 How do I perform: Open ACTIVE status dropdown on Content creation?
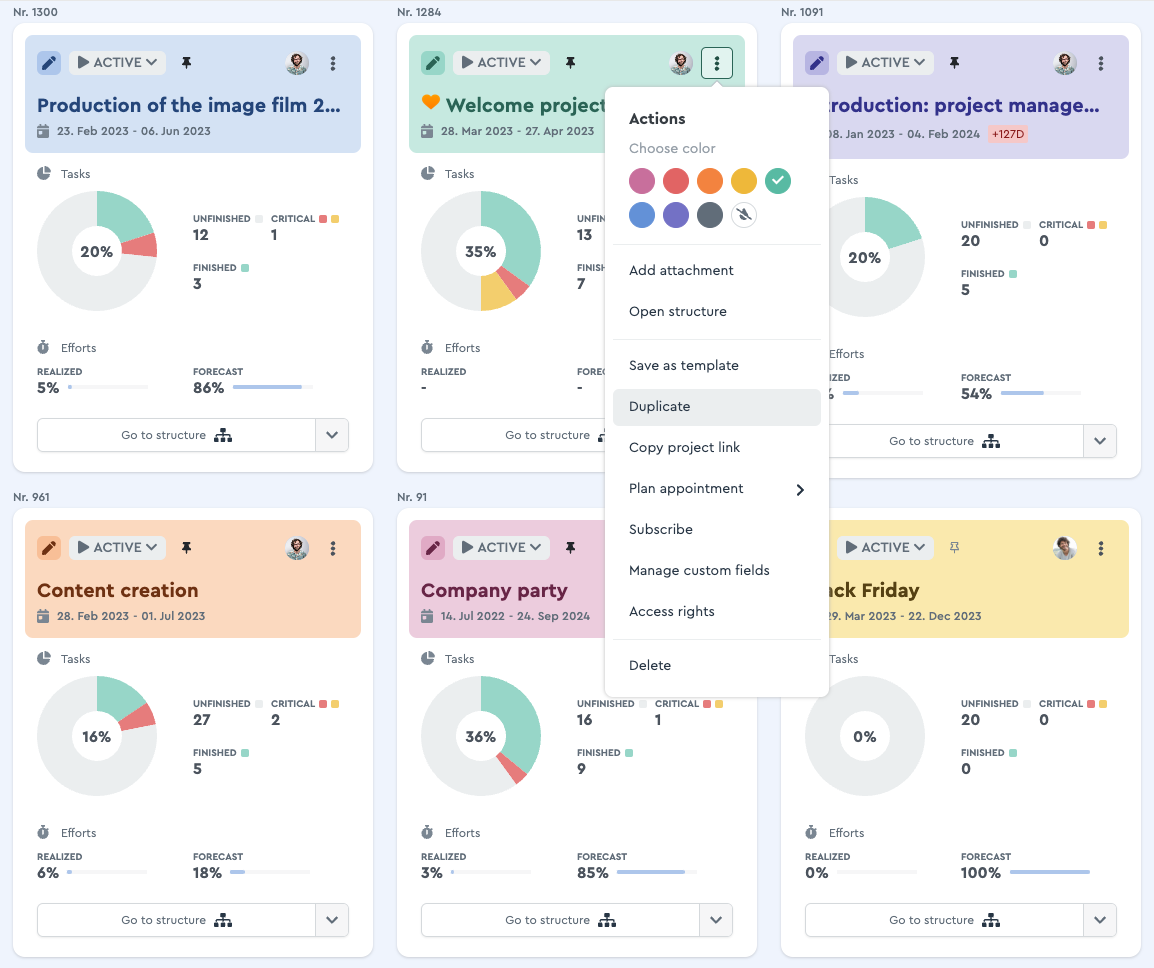tap(117, 548)
